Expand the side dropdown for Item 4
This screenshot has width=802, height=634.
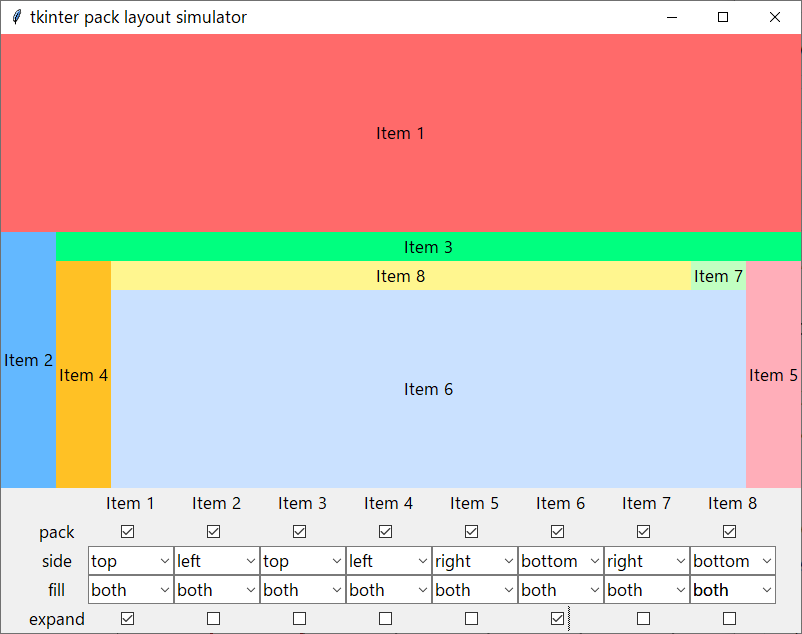click(x=389, y=561)
